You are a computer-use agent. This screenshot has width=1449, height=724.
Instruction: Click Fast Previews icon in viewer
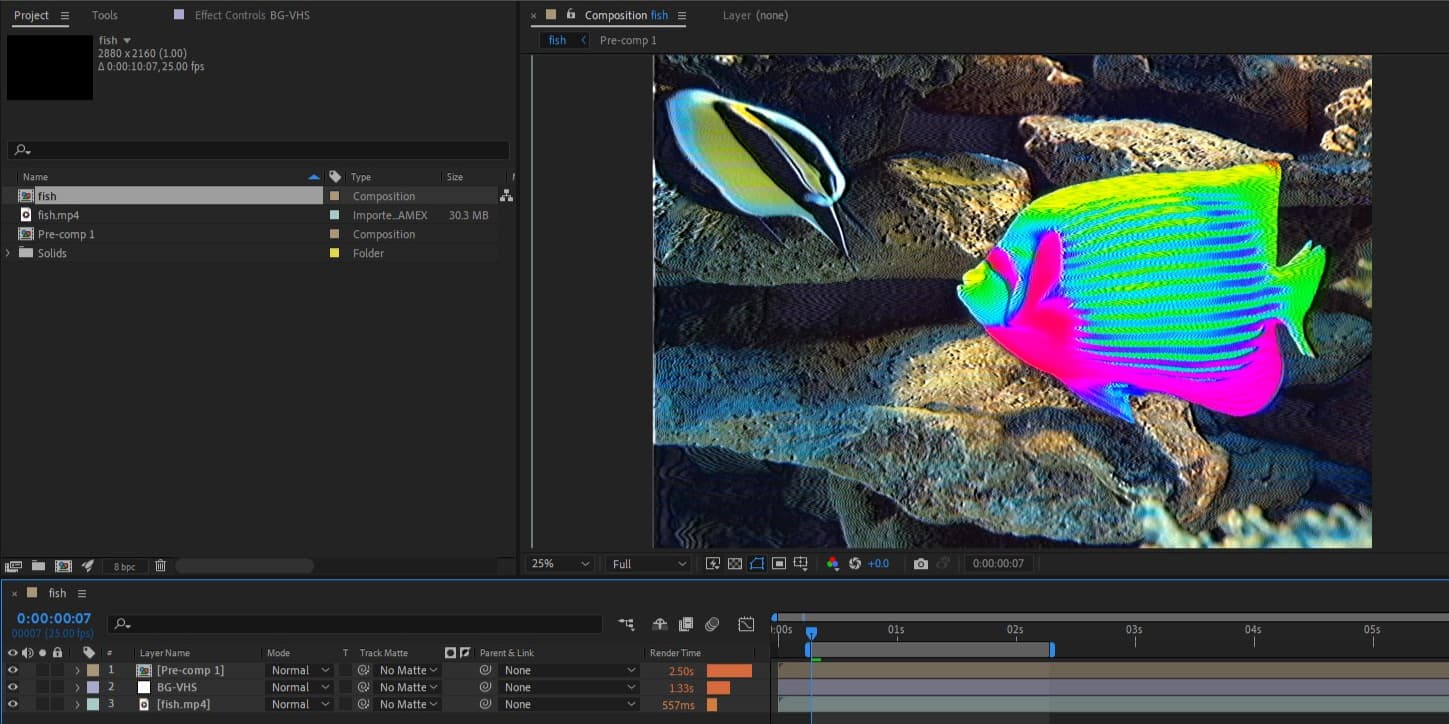point(713,564)
